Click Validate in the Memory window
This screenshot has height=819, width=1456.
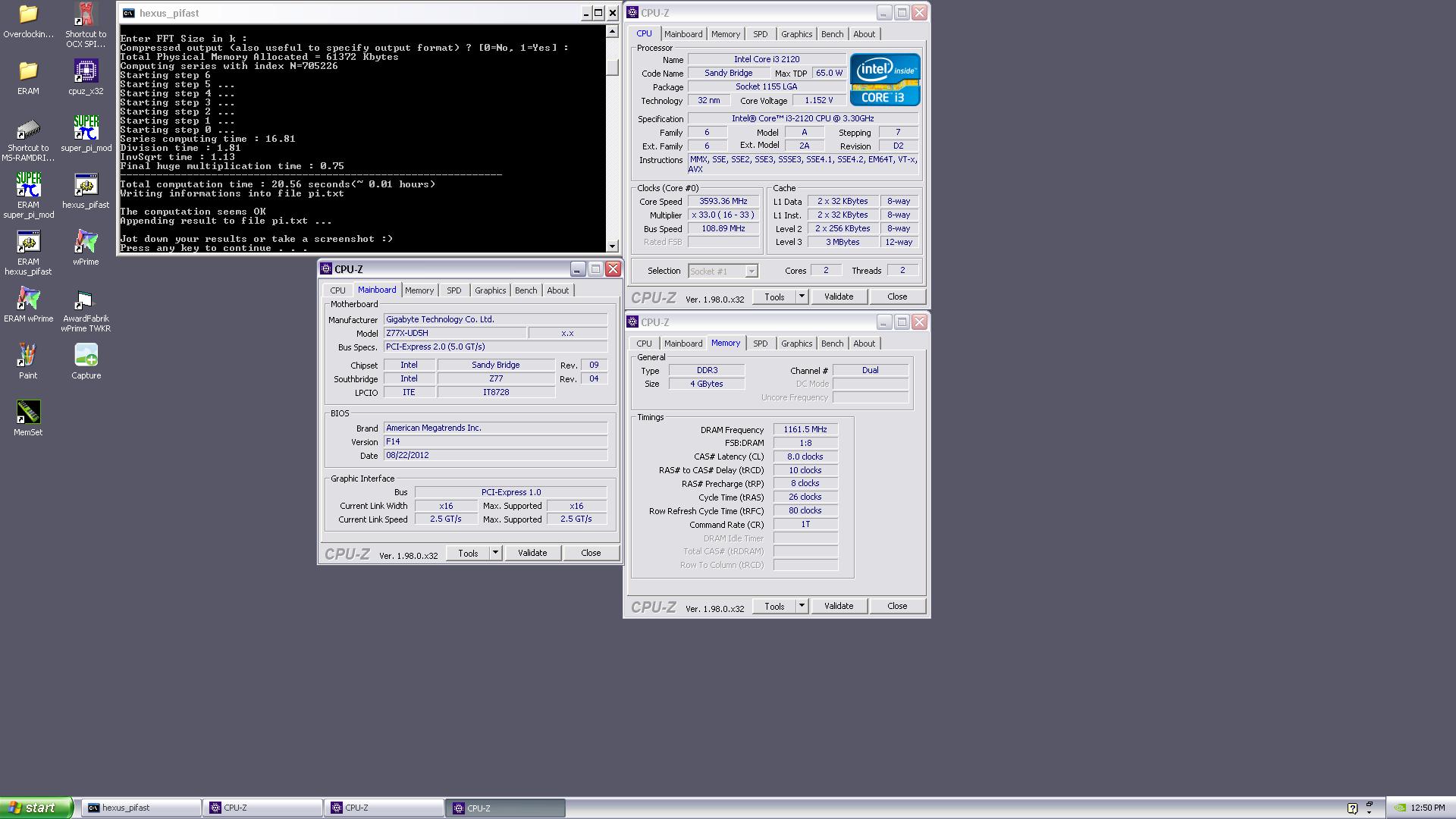pos(839,606)
